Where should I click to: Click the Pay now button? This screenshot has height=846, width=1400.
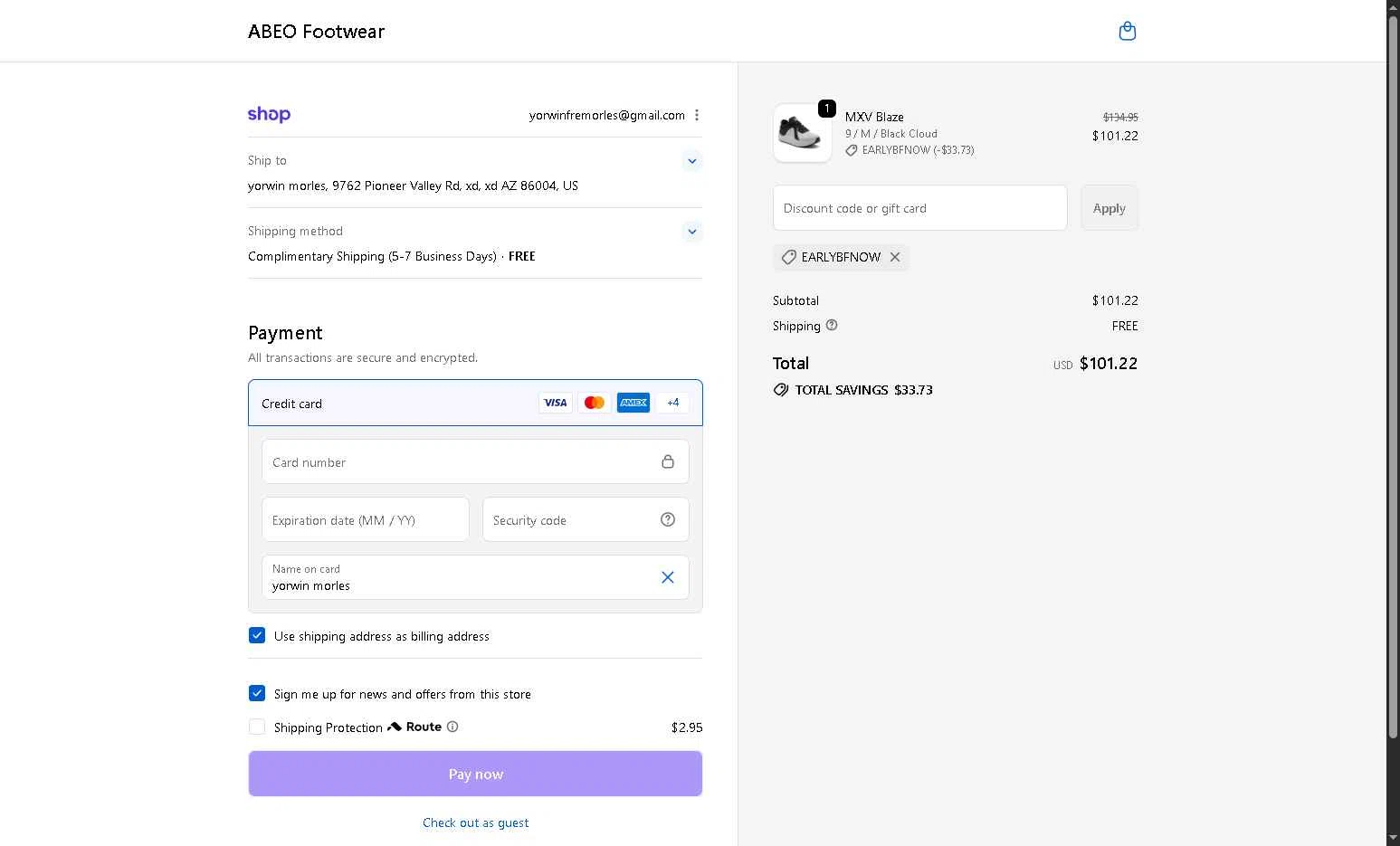pos(475,774)
